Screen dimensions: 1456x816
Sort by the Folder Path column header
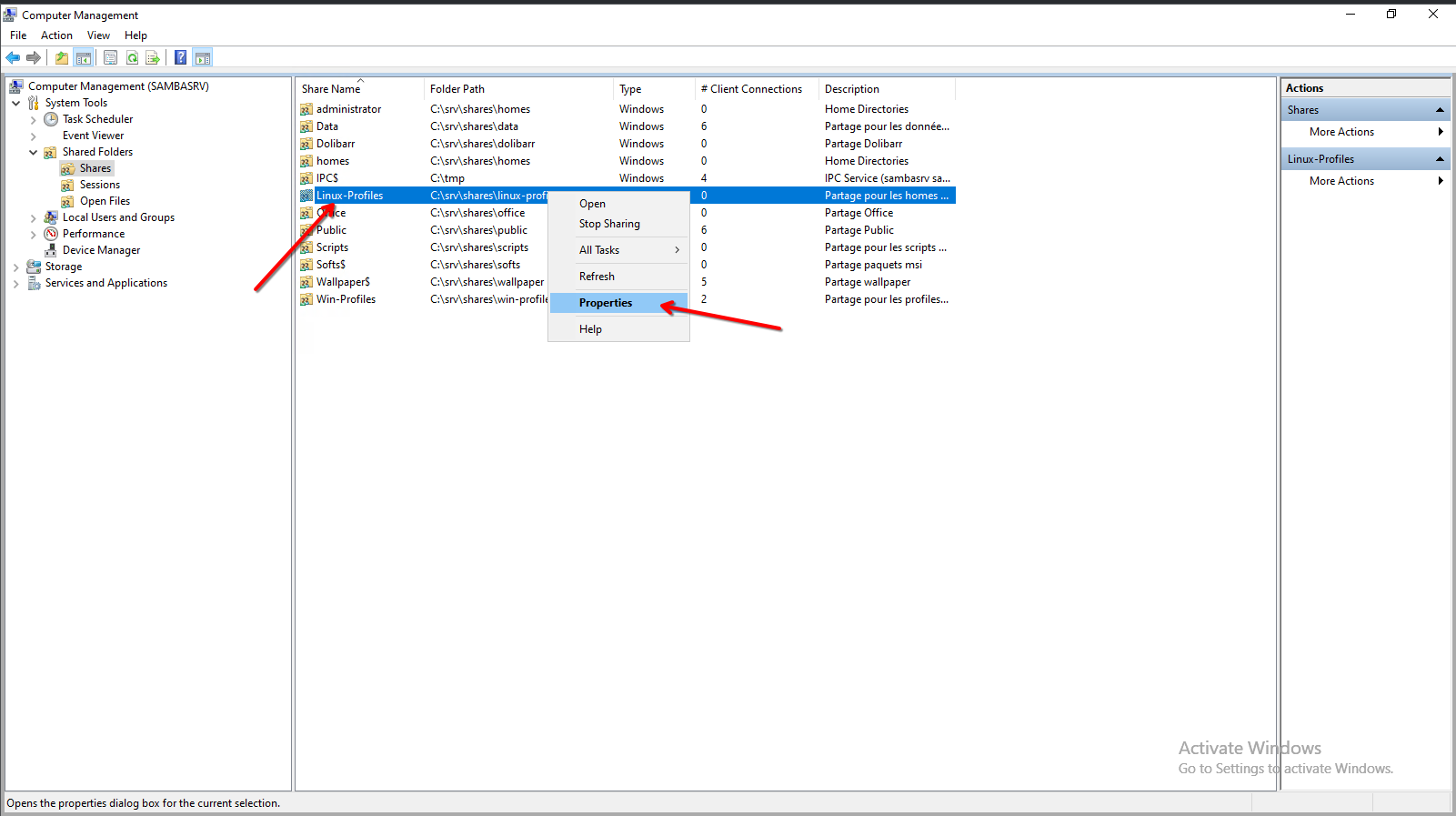coord(518,89)
